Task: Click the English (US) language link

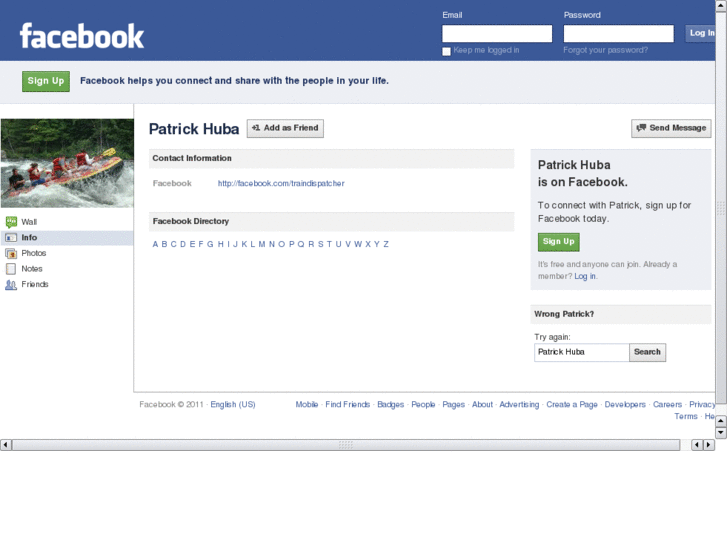Action: coord(233,404)
